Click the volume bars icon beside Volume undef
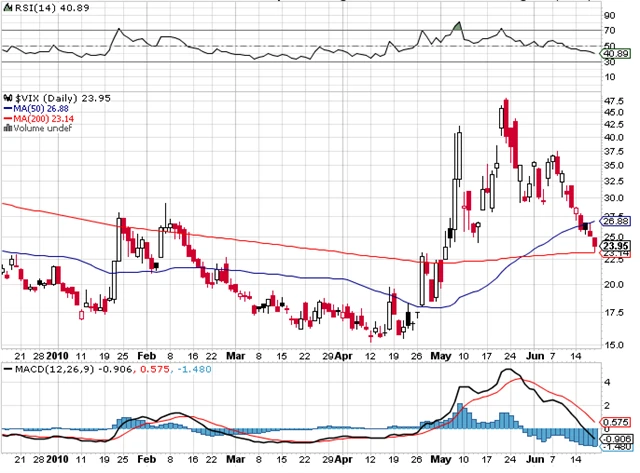 tap(8, 128)
